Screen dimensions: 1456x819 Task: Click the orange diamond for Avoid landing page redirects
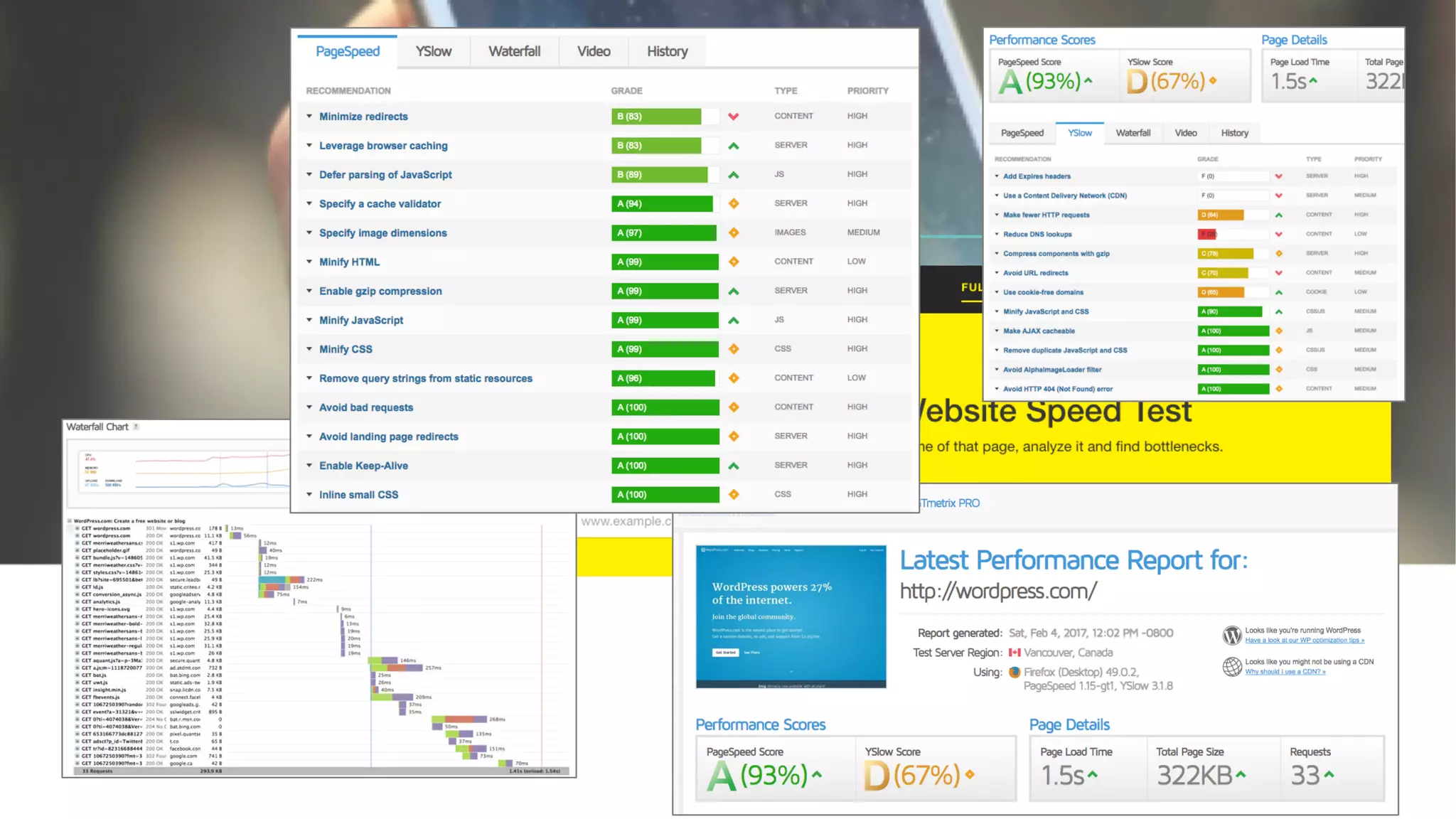tap(734, 437)
